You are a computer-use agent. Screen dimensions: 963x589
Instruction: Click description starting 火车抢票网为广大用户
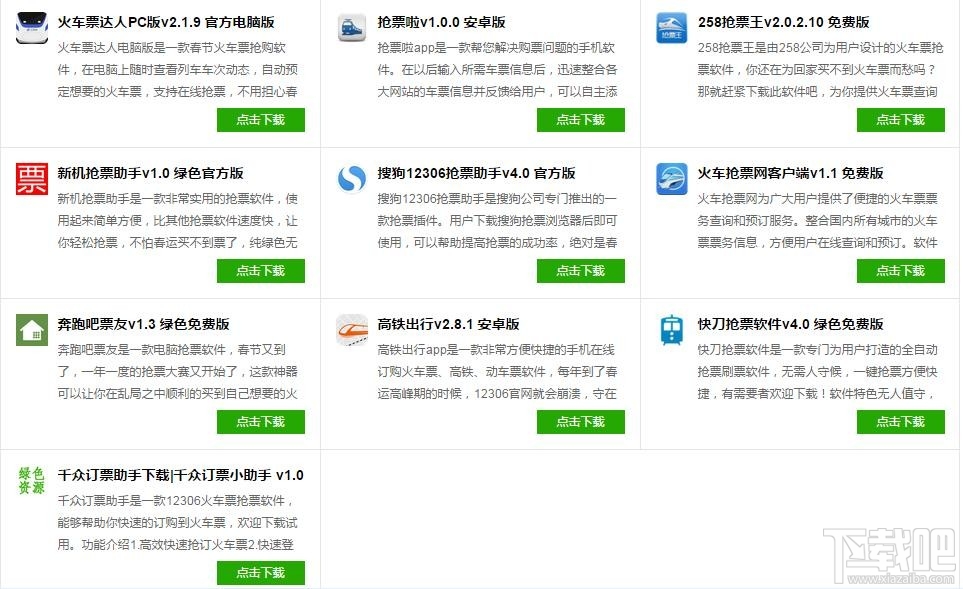818,221
